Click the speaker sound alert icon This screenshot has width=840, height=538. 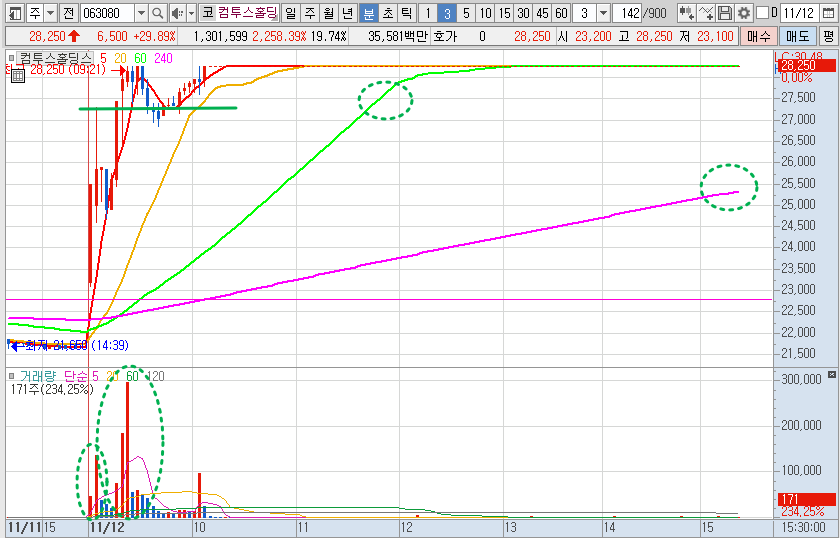point(177,13)
